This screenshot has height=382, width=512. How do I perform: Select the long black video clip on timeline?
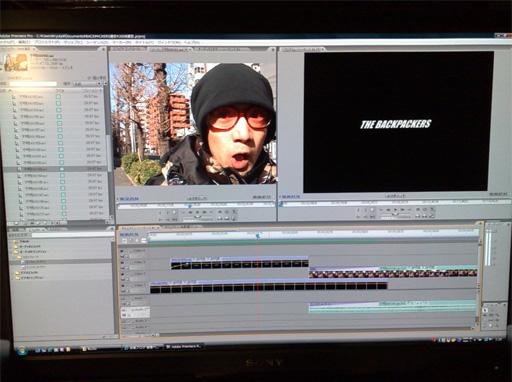click(268, 286)
